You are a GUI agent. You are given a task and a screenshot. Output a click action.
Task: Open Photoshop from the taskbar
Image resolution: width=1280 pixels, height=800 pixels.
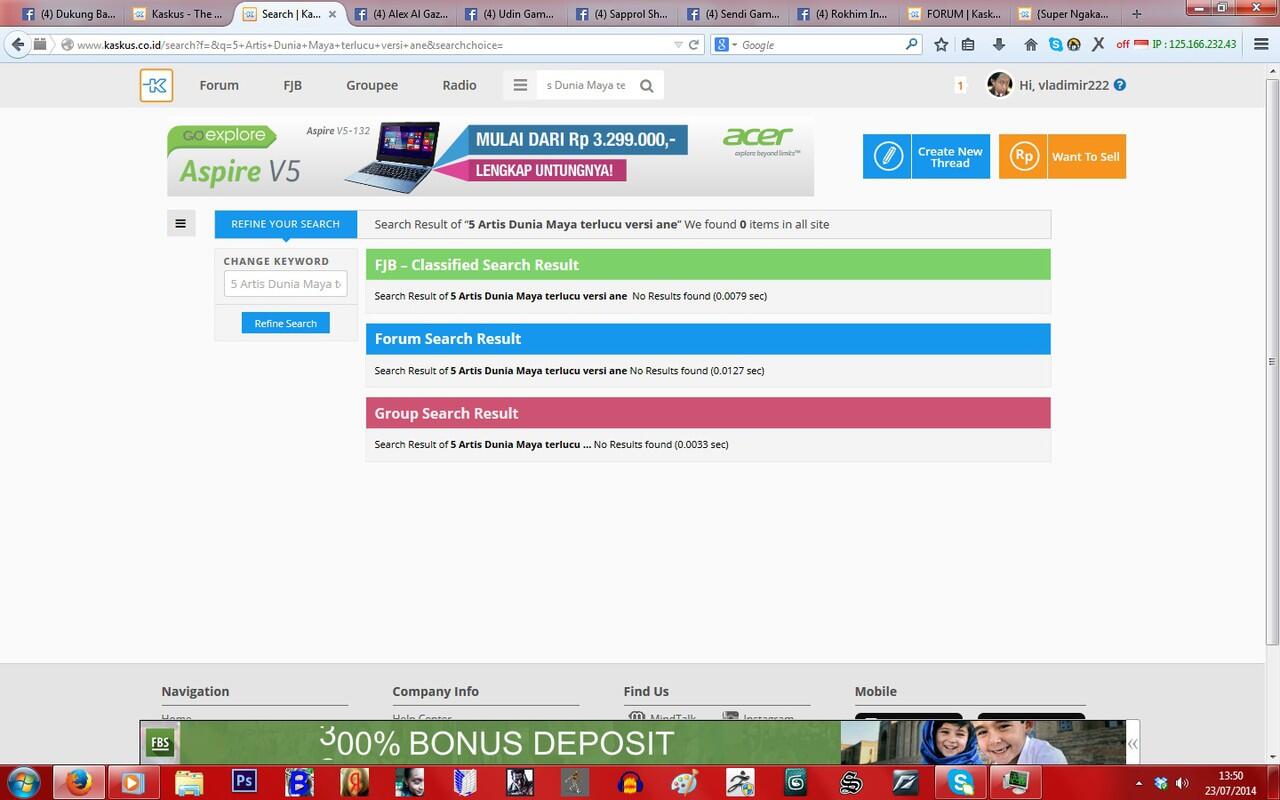tap(244, 782)
